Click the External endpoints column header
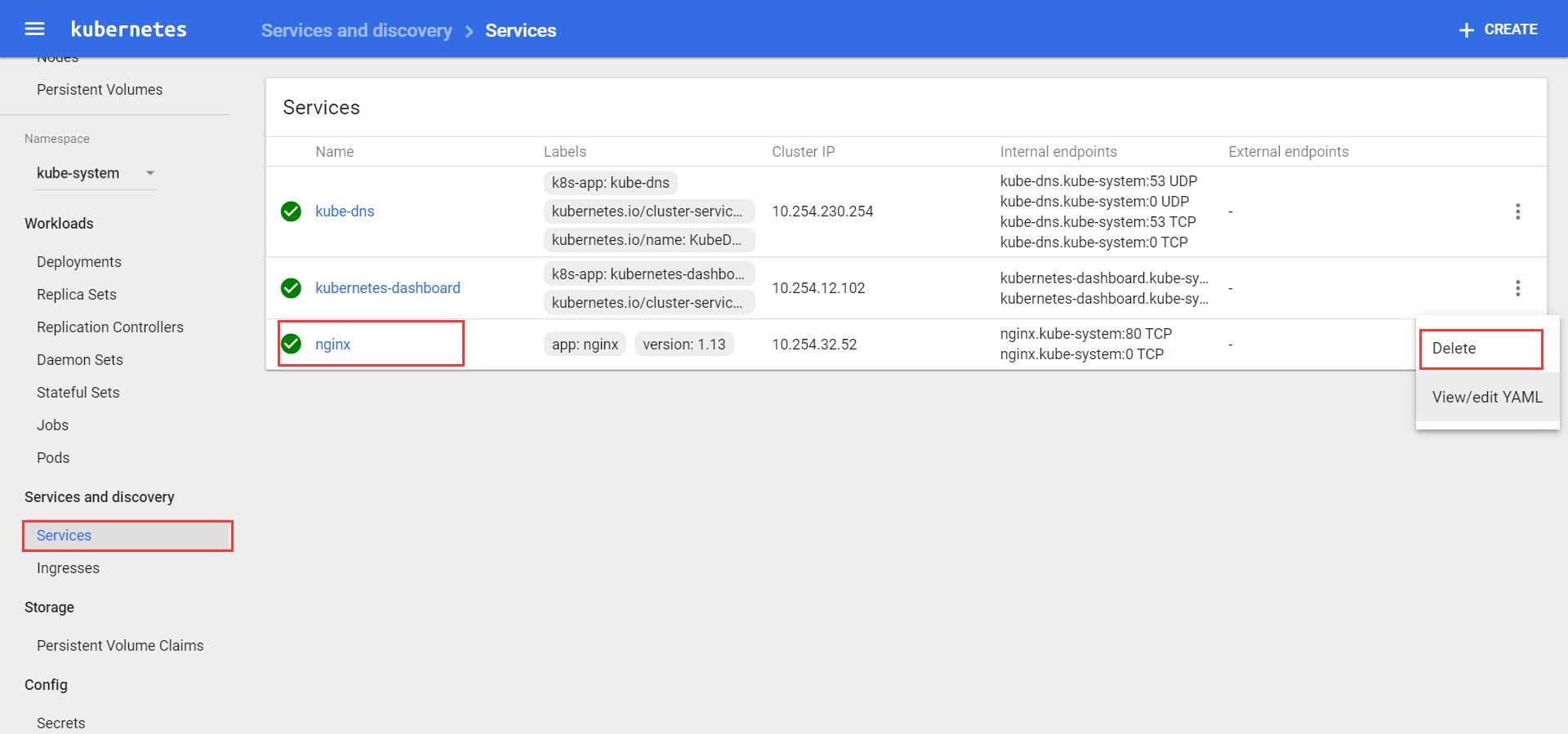Image resolution: width=1568 pixels, height=734 pixels. (x=1288, y=151)
